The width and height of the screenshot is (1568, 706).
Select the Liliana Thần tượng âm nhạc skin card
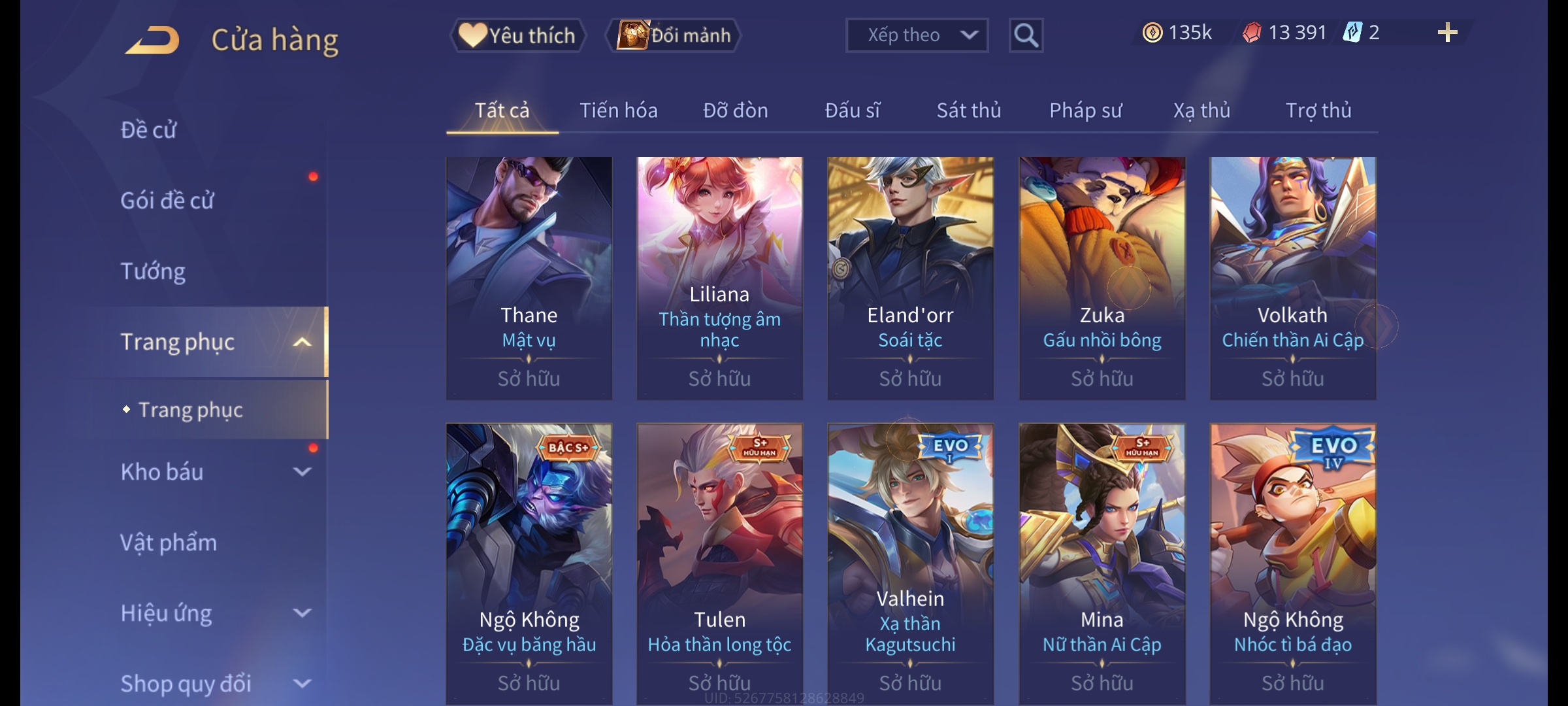[719, 278]
